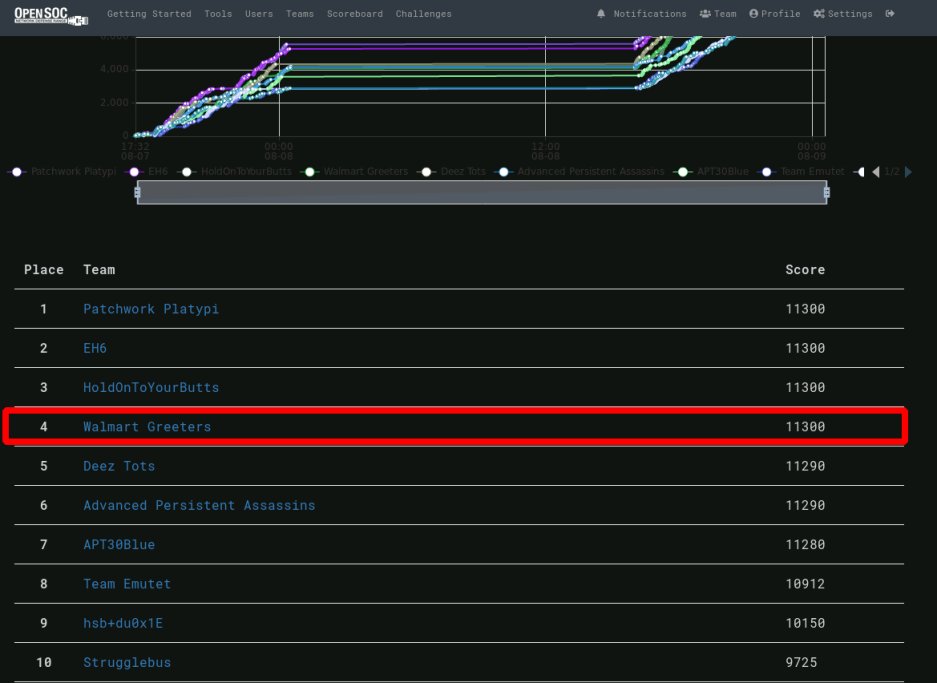Image resolution: width=937 pixels, height=683 pixels.
Task: Open the Notifications link
Action: pyautogui.click(x=650, y=14)
